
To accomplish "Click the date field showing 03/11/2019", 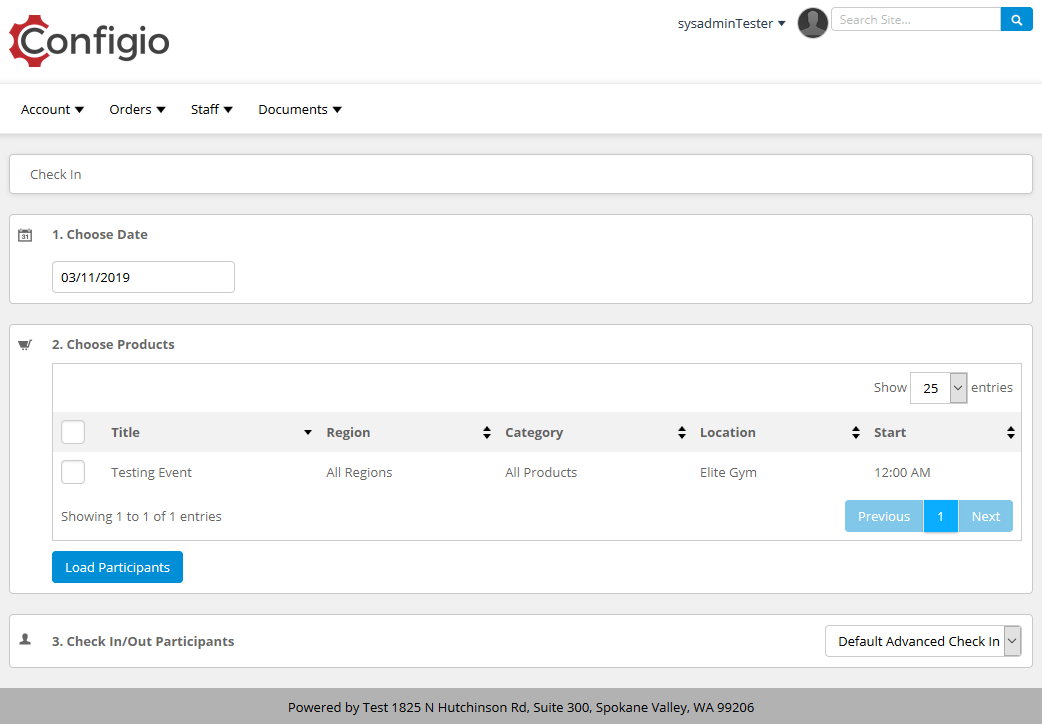I will 144,277.
